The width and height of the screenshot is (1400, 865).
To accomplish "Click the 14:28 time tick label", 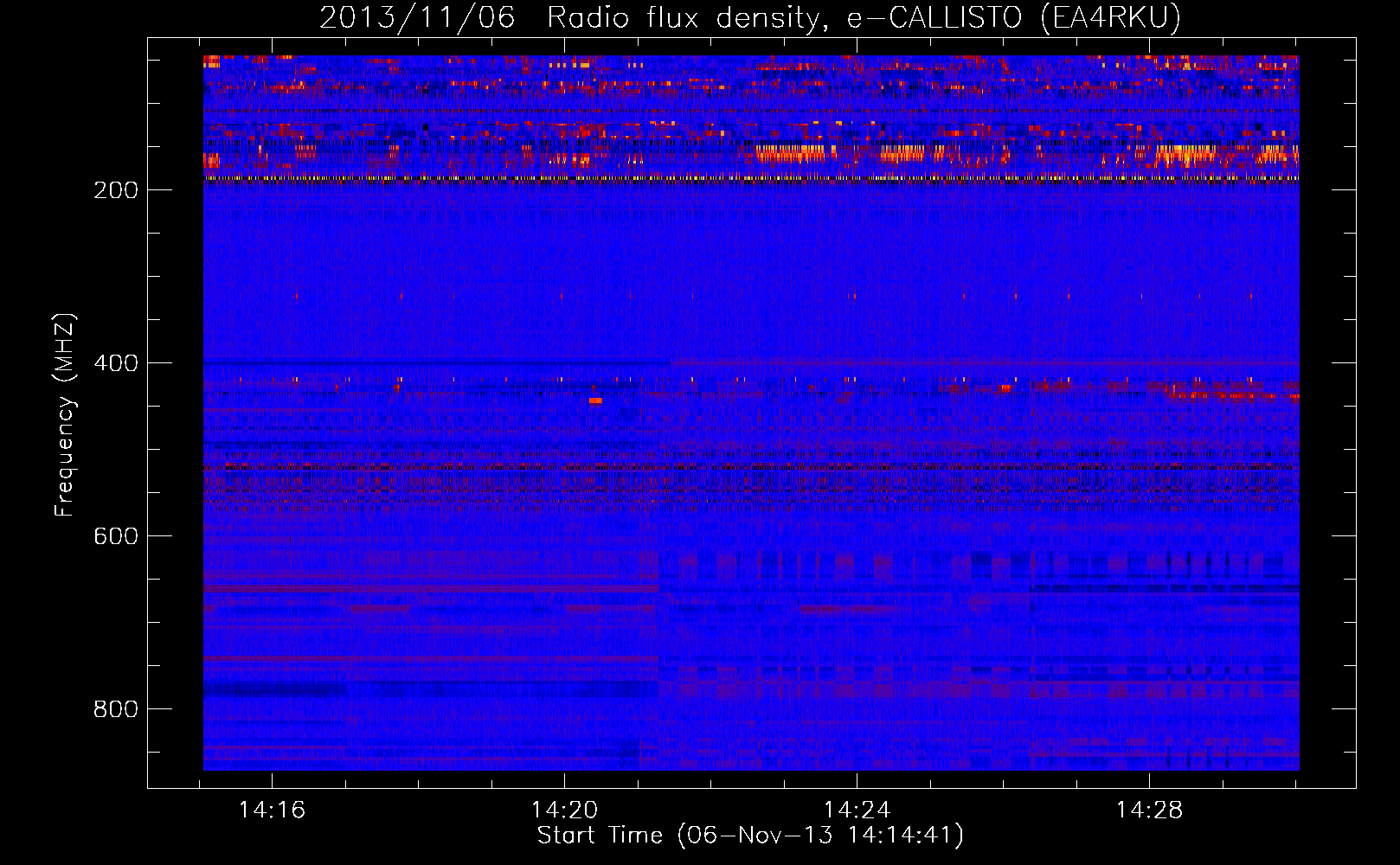I will (1149, 811).
